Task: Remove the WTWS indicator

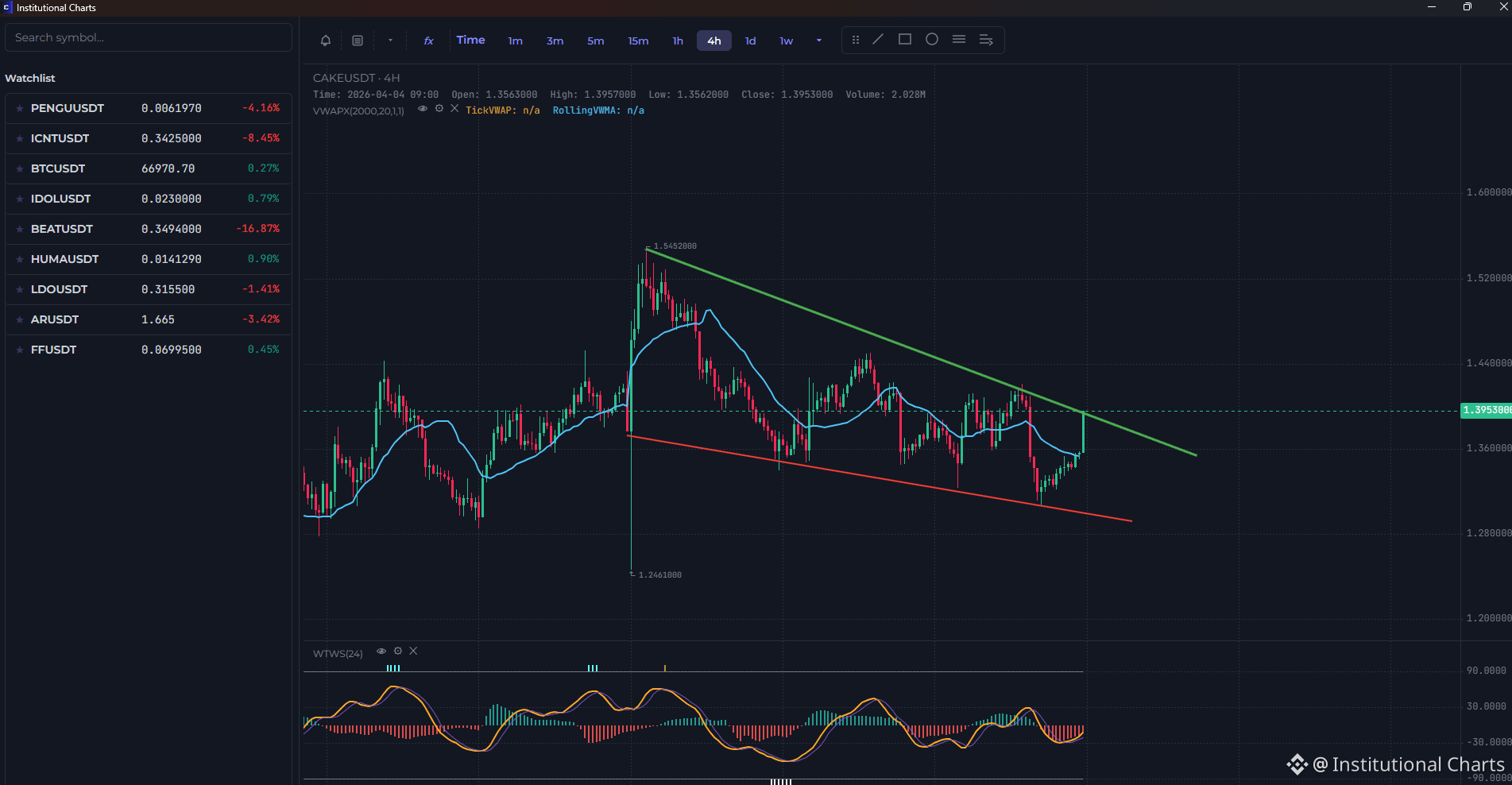Action: click(413, 652)
